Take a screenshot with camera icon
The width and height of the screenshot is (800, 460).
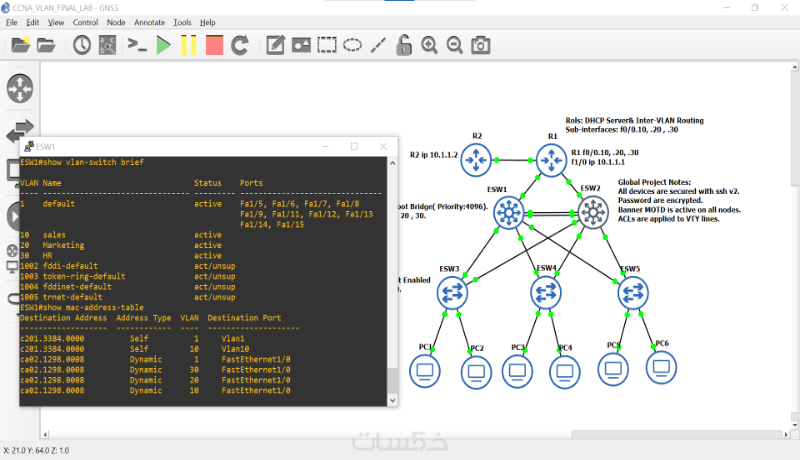480,45
